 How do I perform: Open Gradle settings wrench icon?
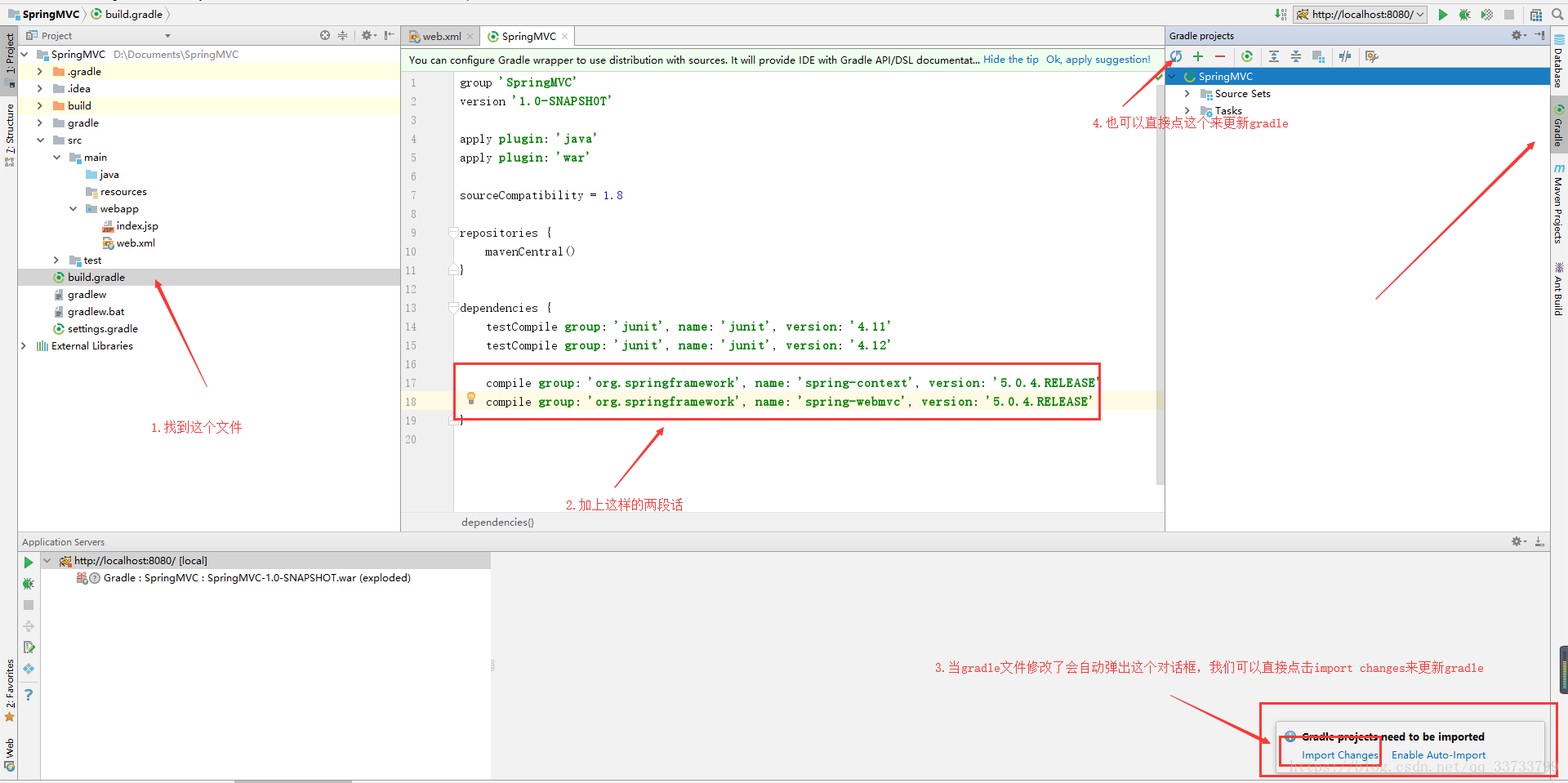click(x=1372, y=56)
